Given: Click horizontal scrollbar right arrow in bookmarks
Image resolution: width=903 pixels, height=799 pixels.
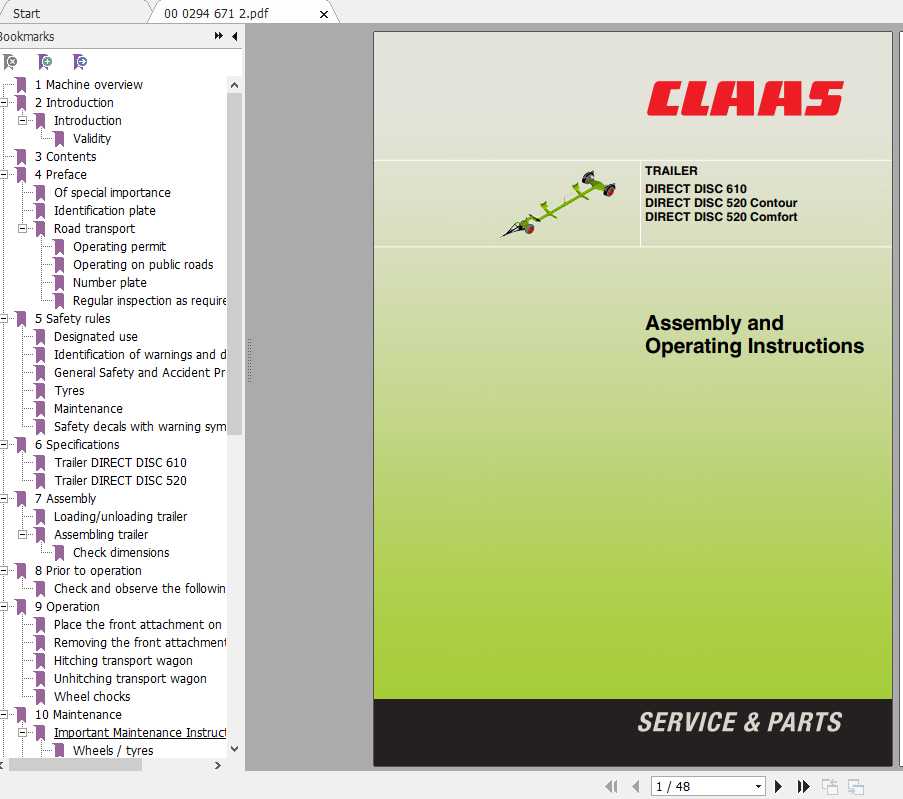Looking at the screenshot, I should click(218, 766).
